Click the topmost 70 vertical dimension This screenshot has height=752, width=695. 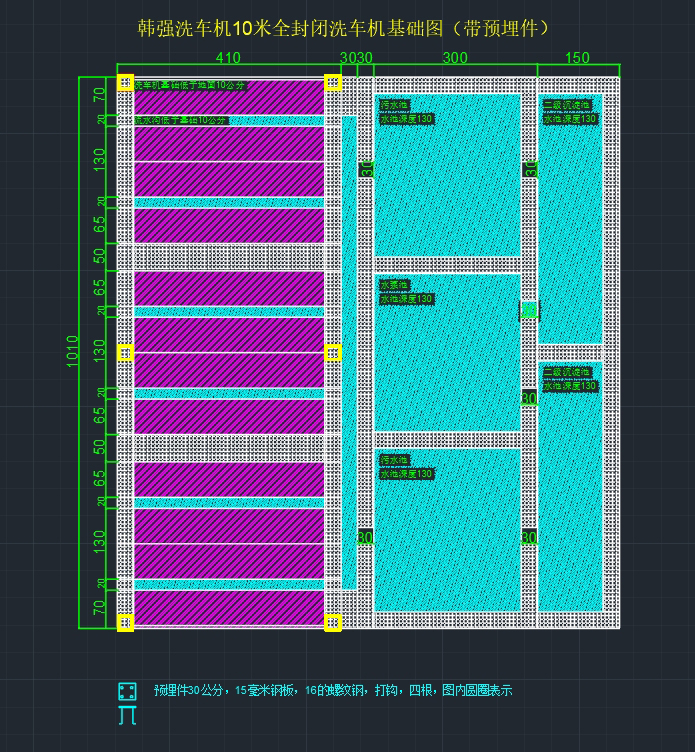pyautogui.click(x=99, y=94)
